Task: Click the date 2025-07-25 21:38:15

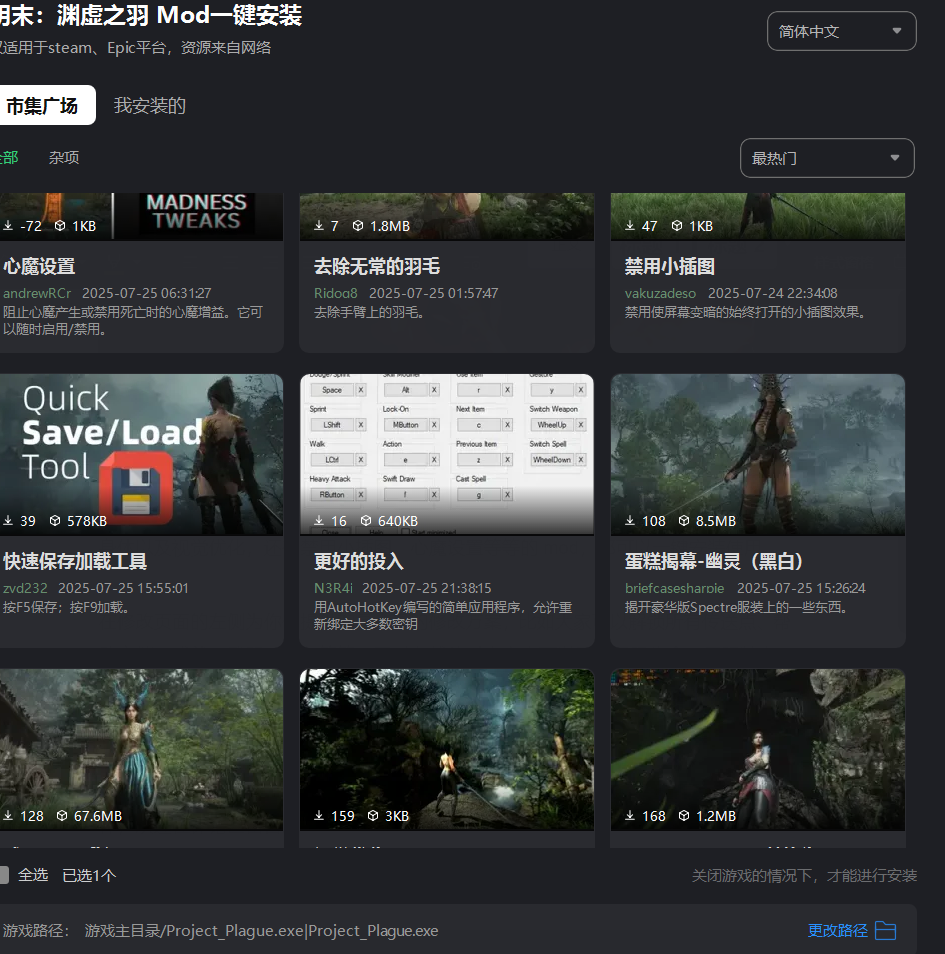Action: (x=427, y=588)
